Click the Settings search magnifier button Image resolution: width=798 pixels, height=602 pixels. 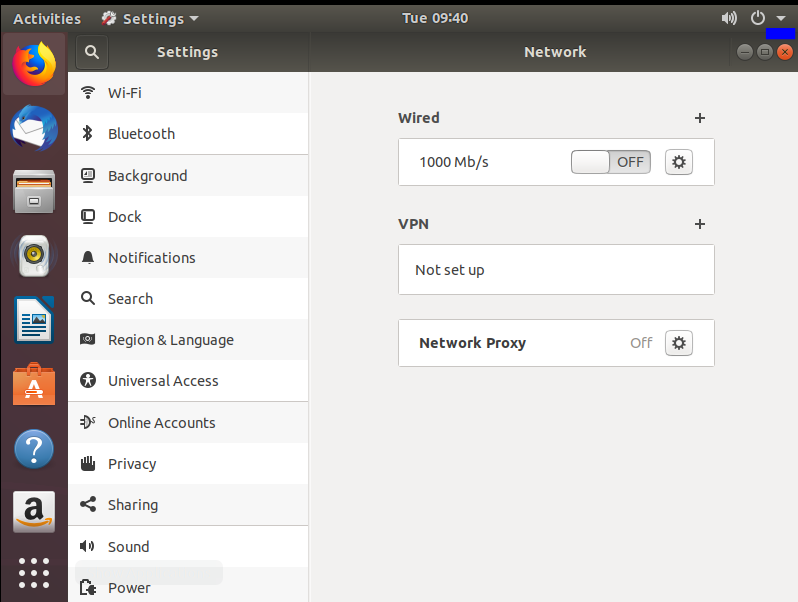tap(92, 52)
